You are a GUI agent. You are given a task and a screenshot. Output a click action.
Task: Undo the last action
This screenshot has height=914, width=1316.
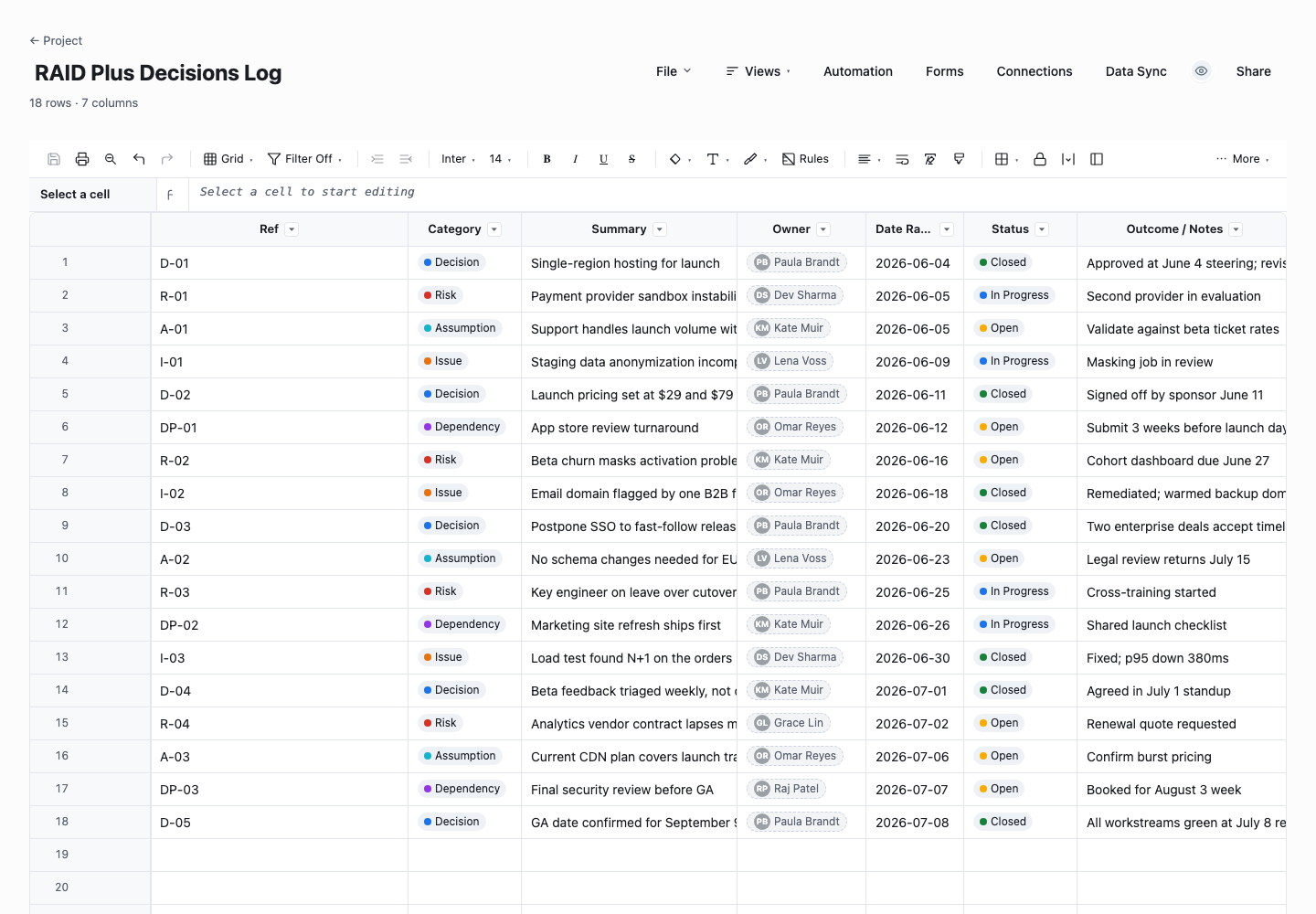[139, 159]
